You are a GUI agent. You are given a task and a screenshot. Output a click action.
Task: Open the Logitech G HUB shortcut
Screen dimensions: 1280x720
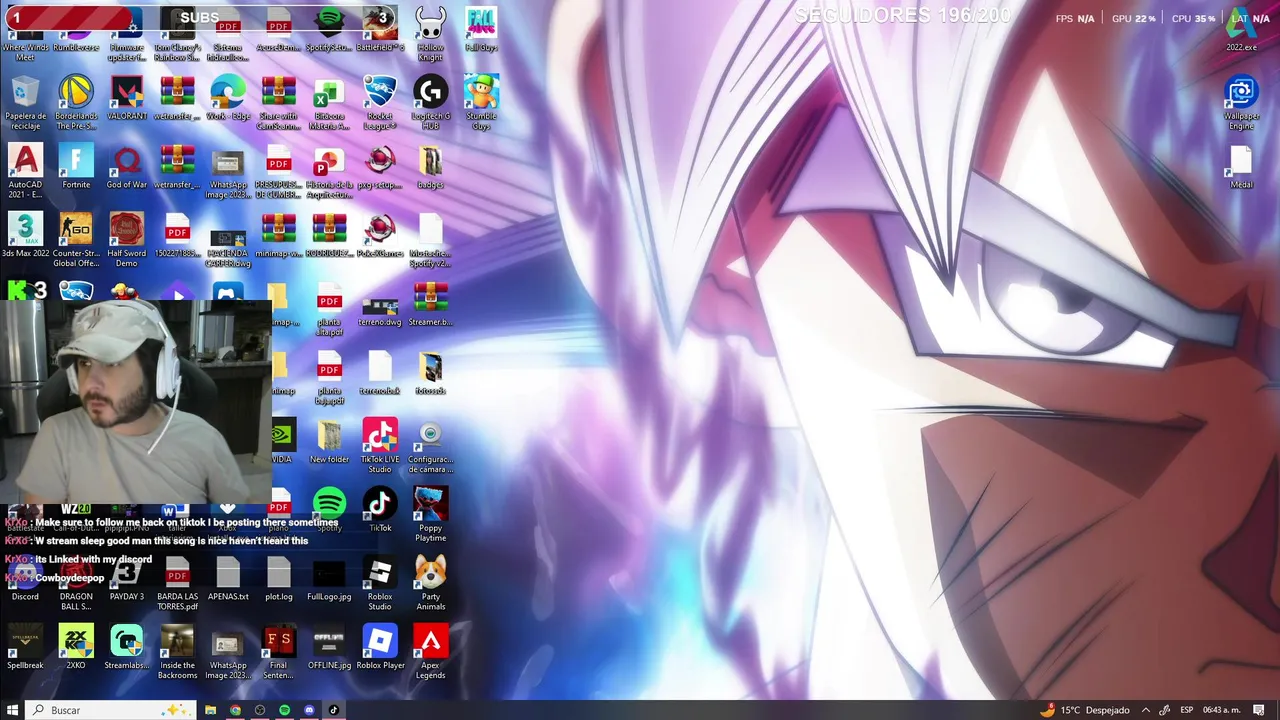(430, 102)
